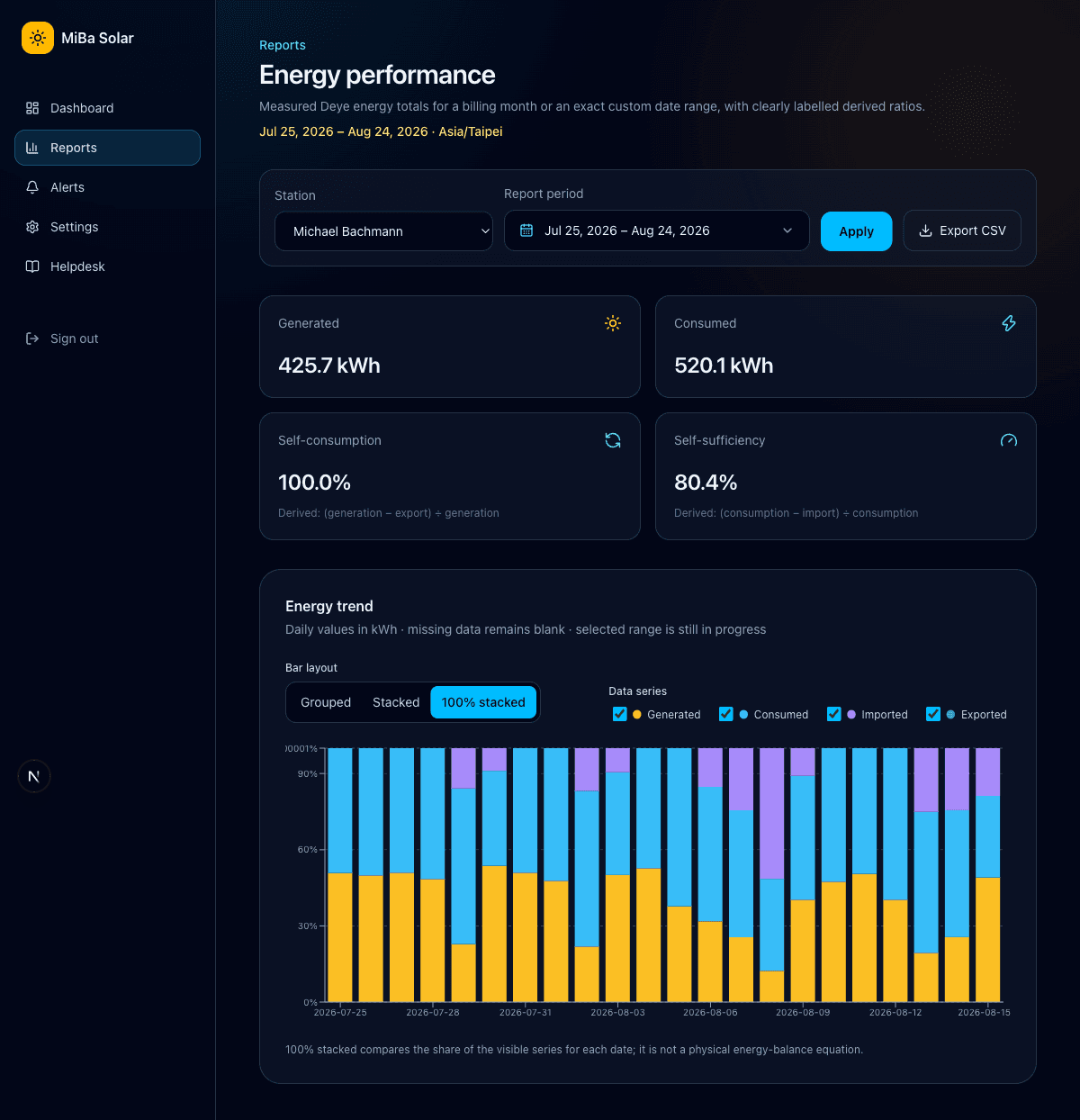The width and height of the screenshot is (1080, 1120).
Task: Switch bar layout to Stacked
Action: point(396,702)
